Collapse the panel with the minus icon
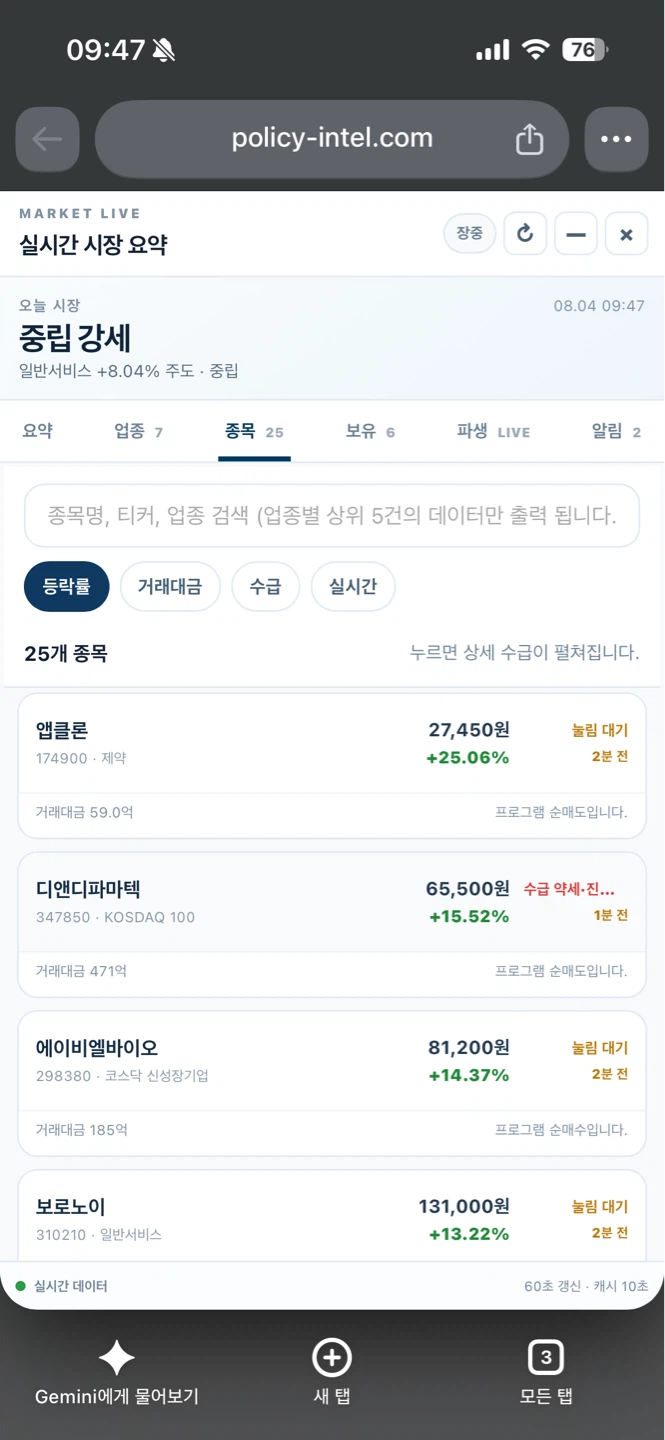The width and height of the screenshot is (665, 1440). coord(576,234)
